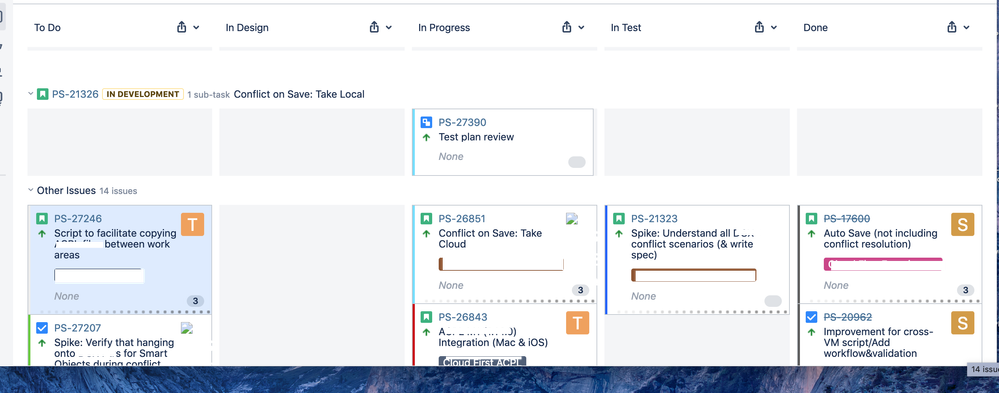
Task: Click the blue task checkbox icon on PS-27207
Action: click(x=42, y=328)
